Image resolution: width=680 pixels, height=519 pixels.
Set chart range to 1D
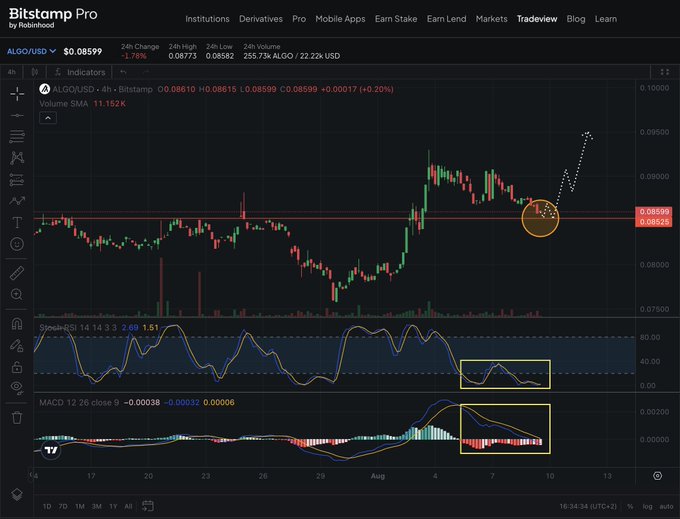(x=47, y=506)
